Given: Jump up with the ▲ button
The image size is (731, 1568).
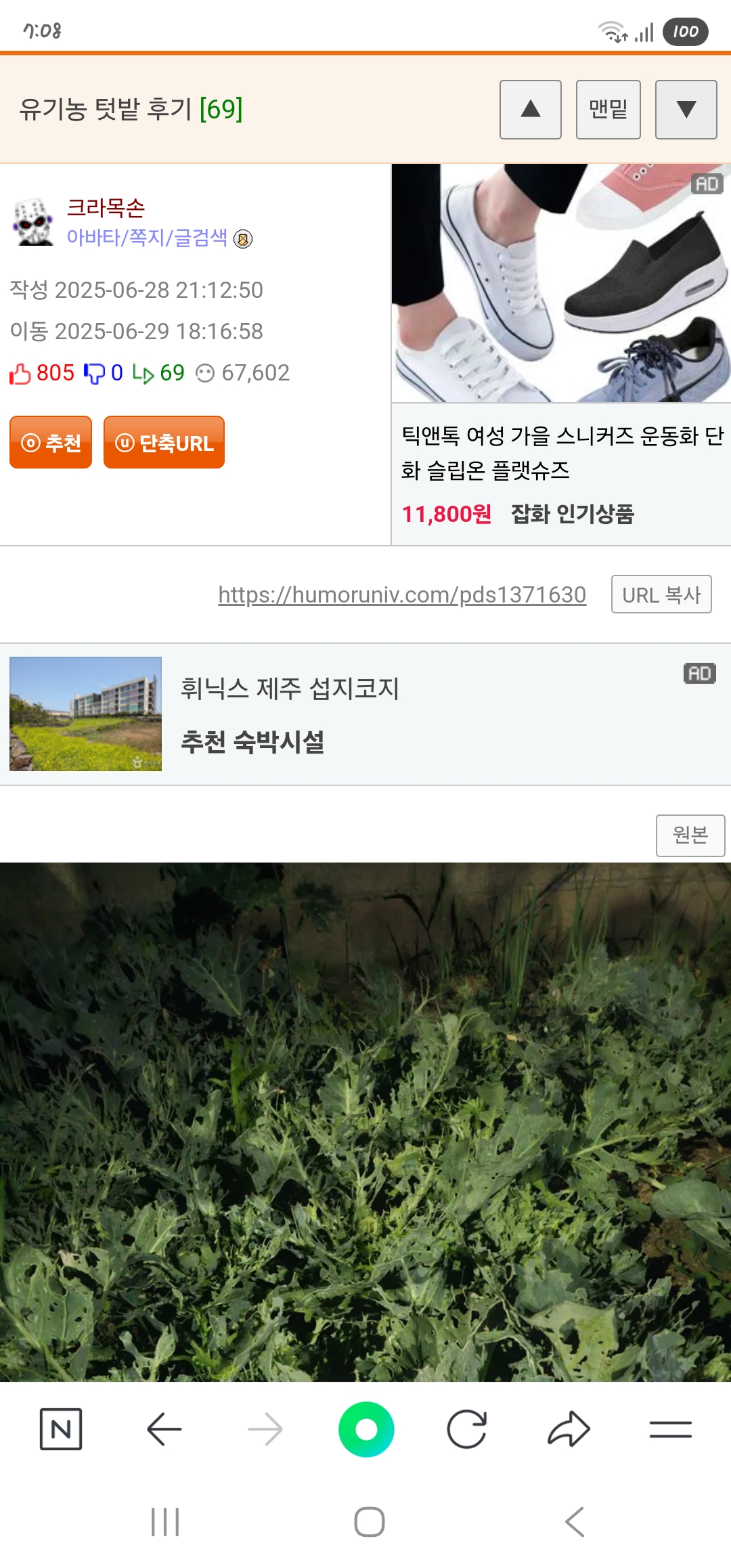Looking at the screenshot, I should click(531, 110).
